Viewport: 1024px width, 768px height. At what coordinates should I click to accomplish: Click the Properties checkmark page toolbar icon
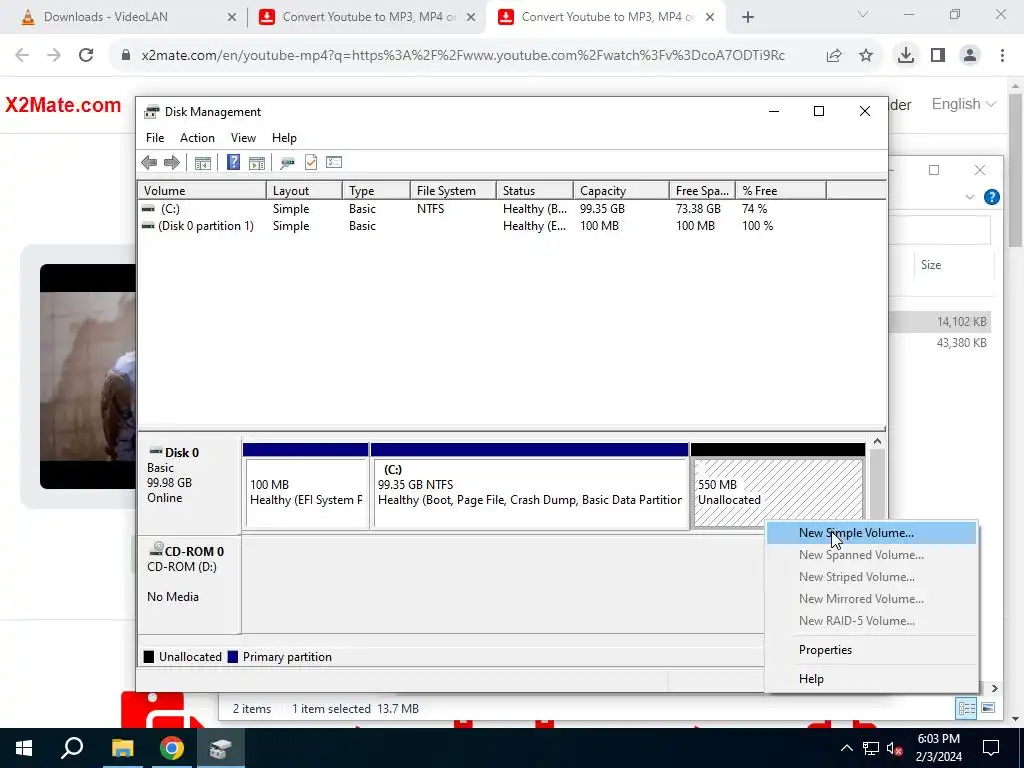311,163
